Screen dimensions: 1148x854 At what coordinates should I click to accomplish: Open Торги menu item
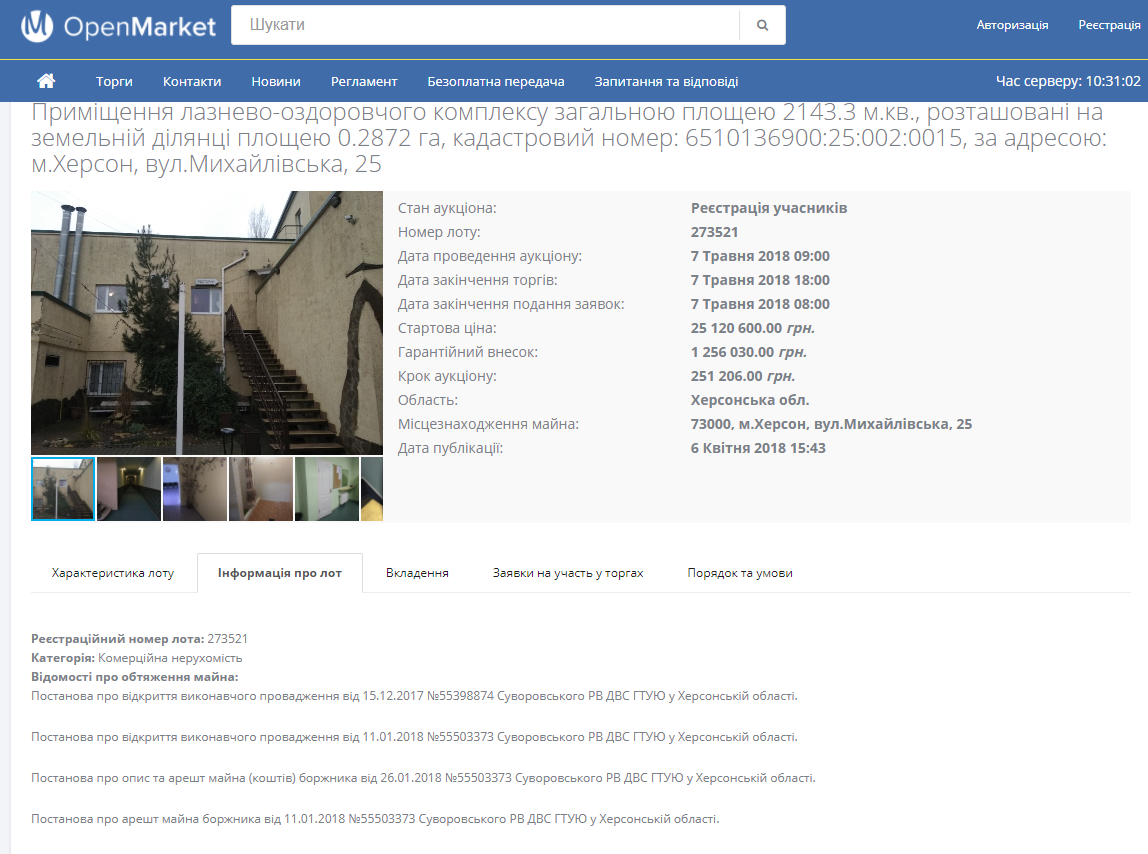(114, 81)
